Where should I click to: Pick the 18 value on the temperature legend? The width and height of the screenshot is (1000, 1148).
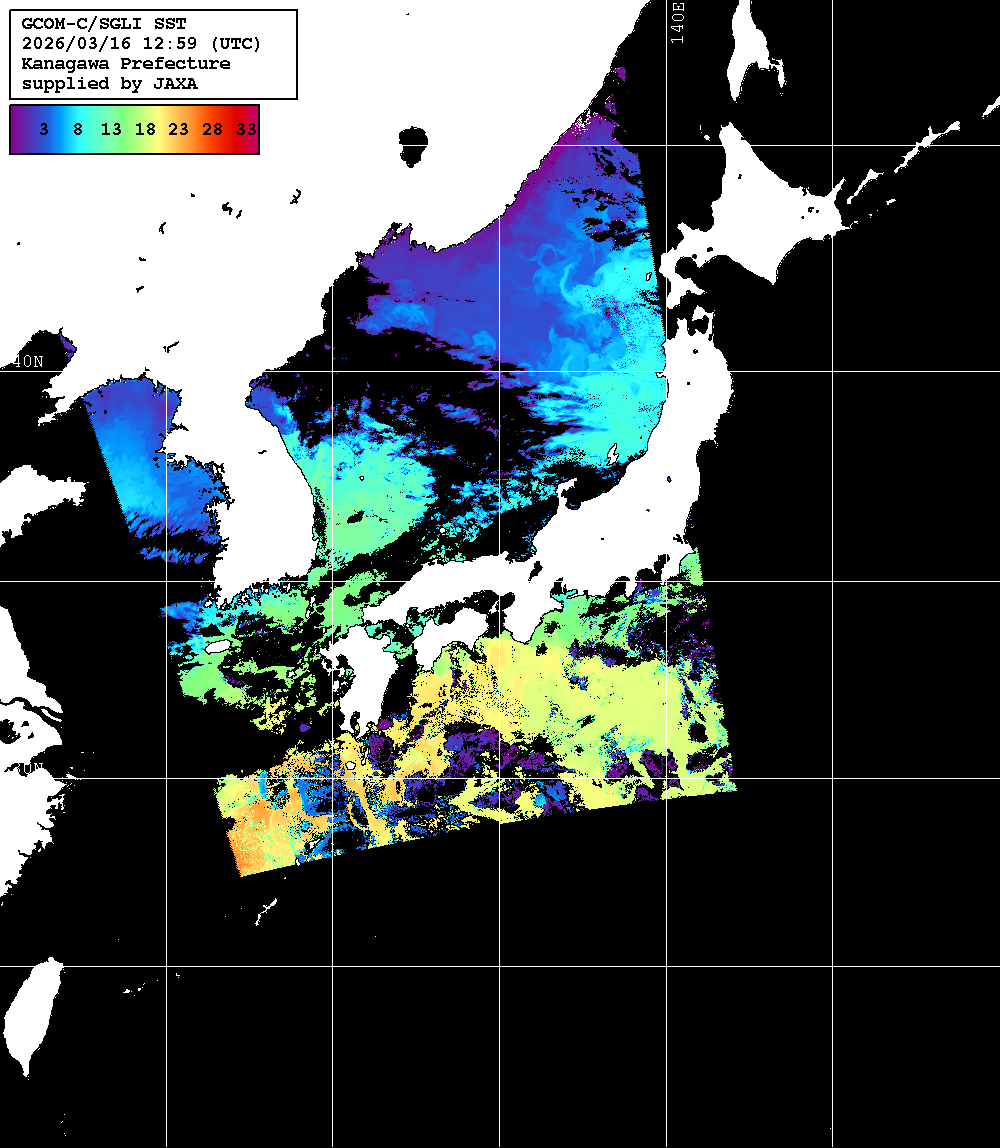click(145, 129)
